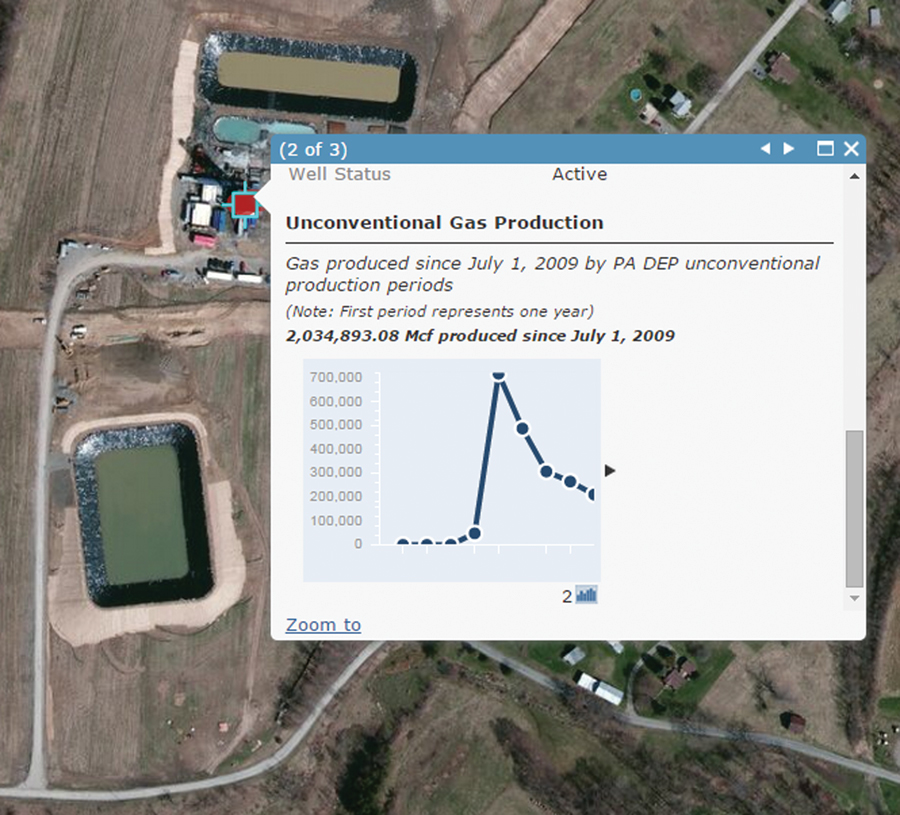
Task: Close the well information popup
Action: click(x=851, y=148)
